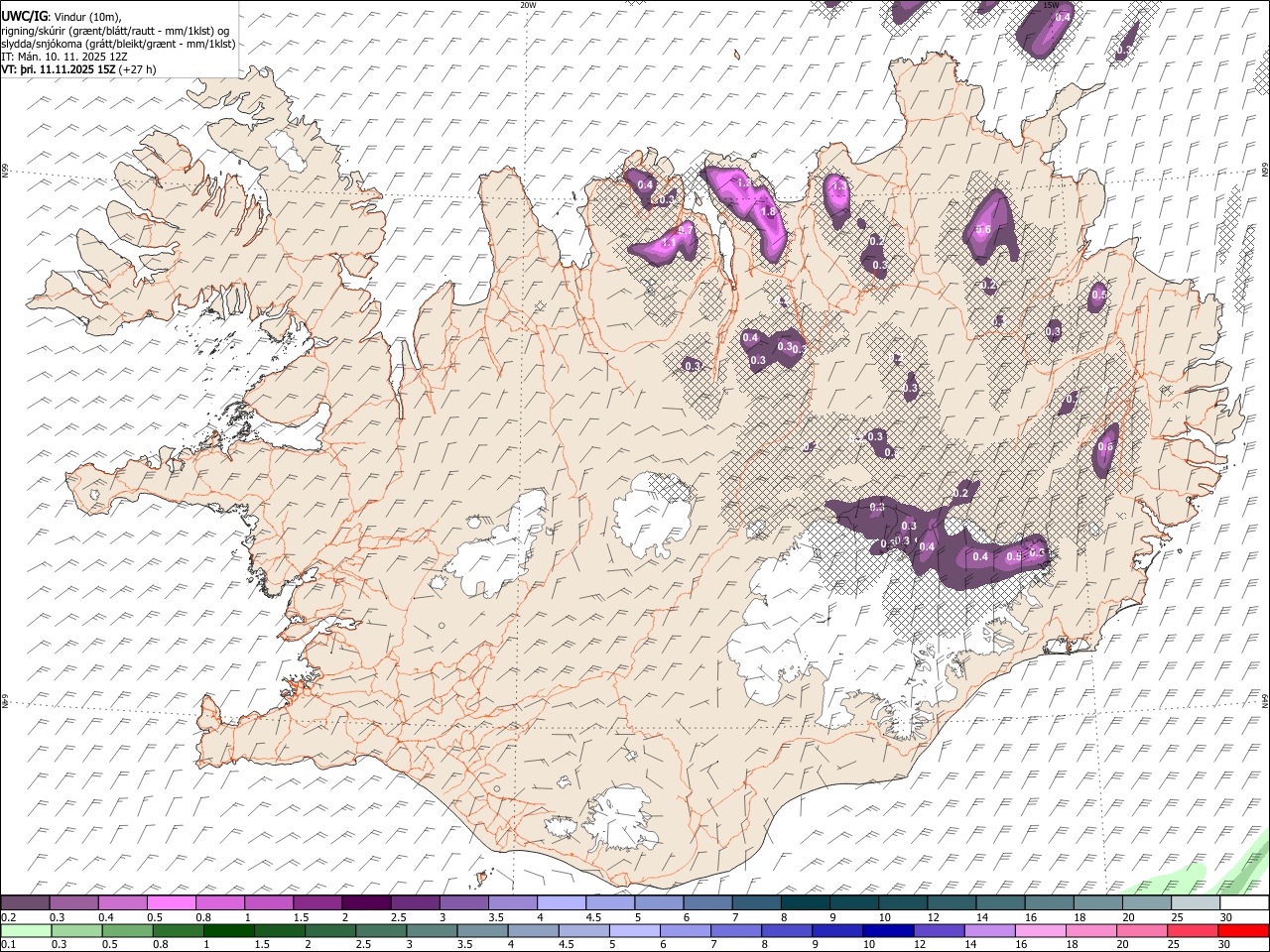Screen dimensions: 1270x952
Task: Pick the upper legend swatch labeled 3.5
Action: click(x=512, y=903)
